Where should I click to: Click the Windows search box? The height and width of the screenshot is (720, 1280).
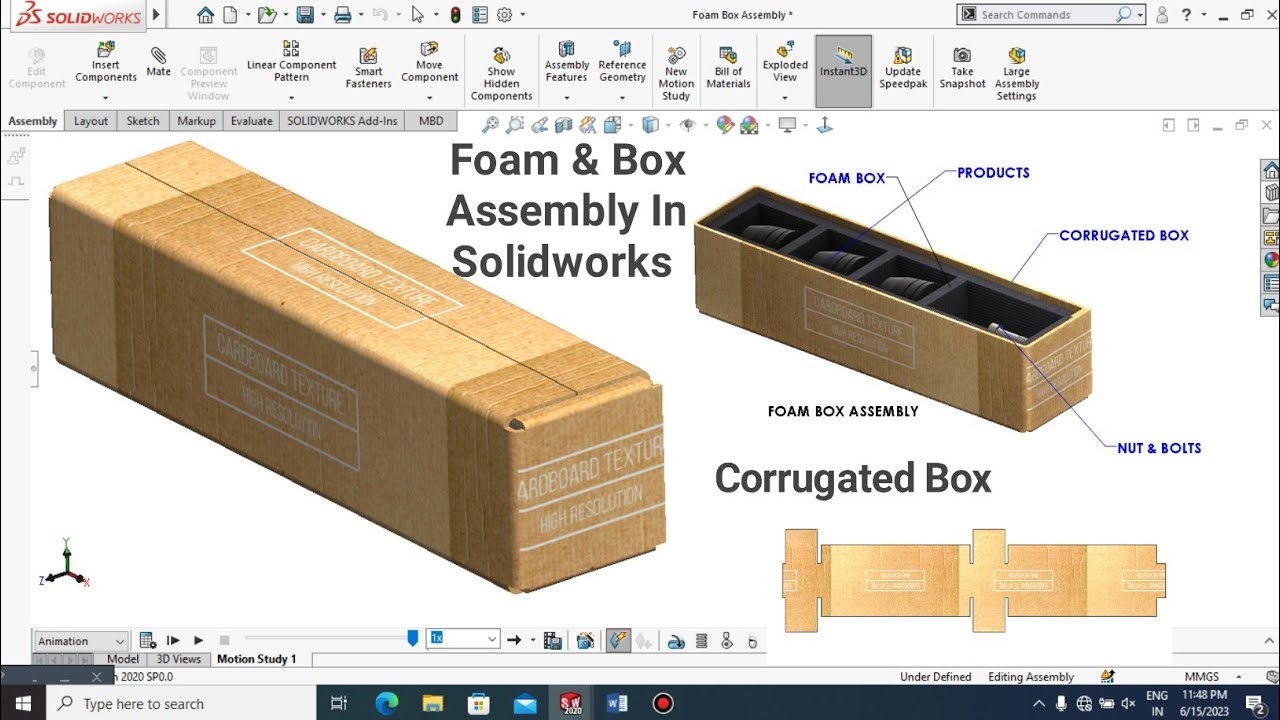(x=182, y=704)
